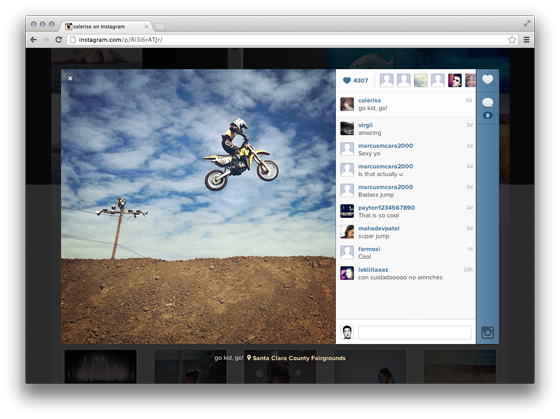The height and width of the screenshot is (419, 560).
Task: Open the colerise profile link
Action: 369,100
